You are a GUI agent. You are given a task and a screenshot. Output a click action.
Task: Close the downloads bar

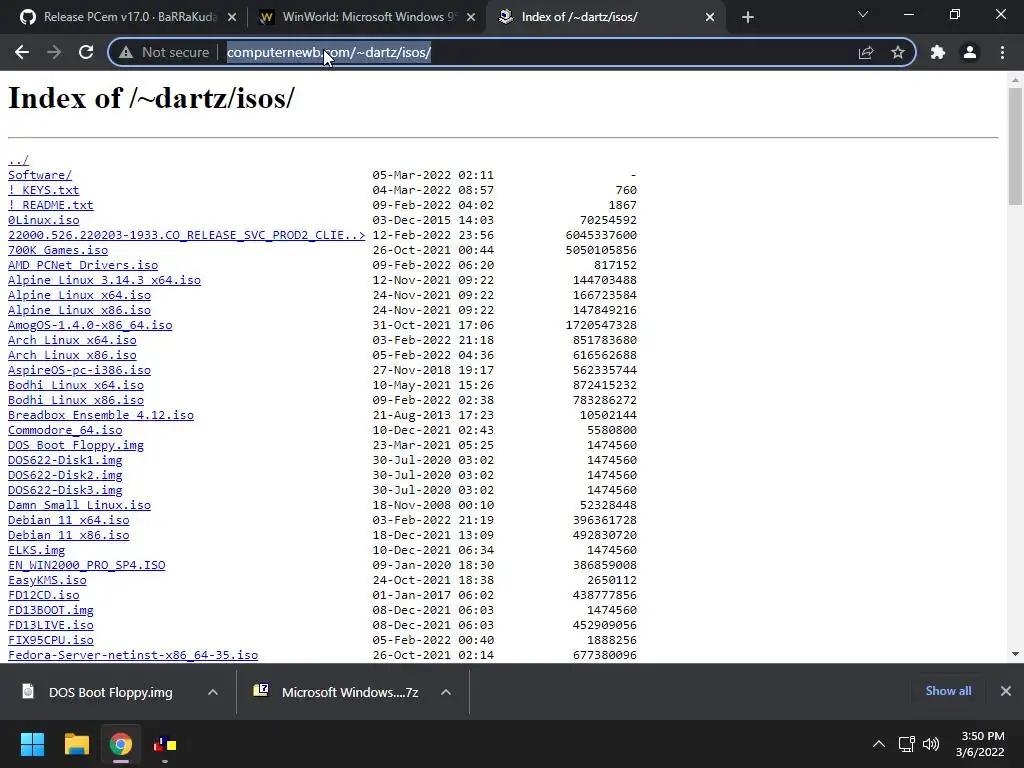pyautogui.click(x=1006, y=691)
